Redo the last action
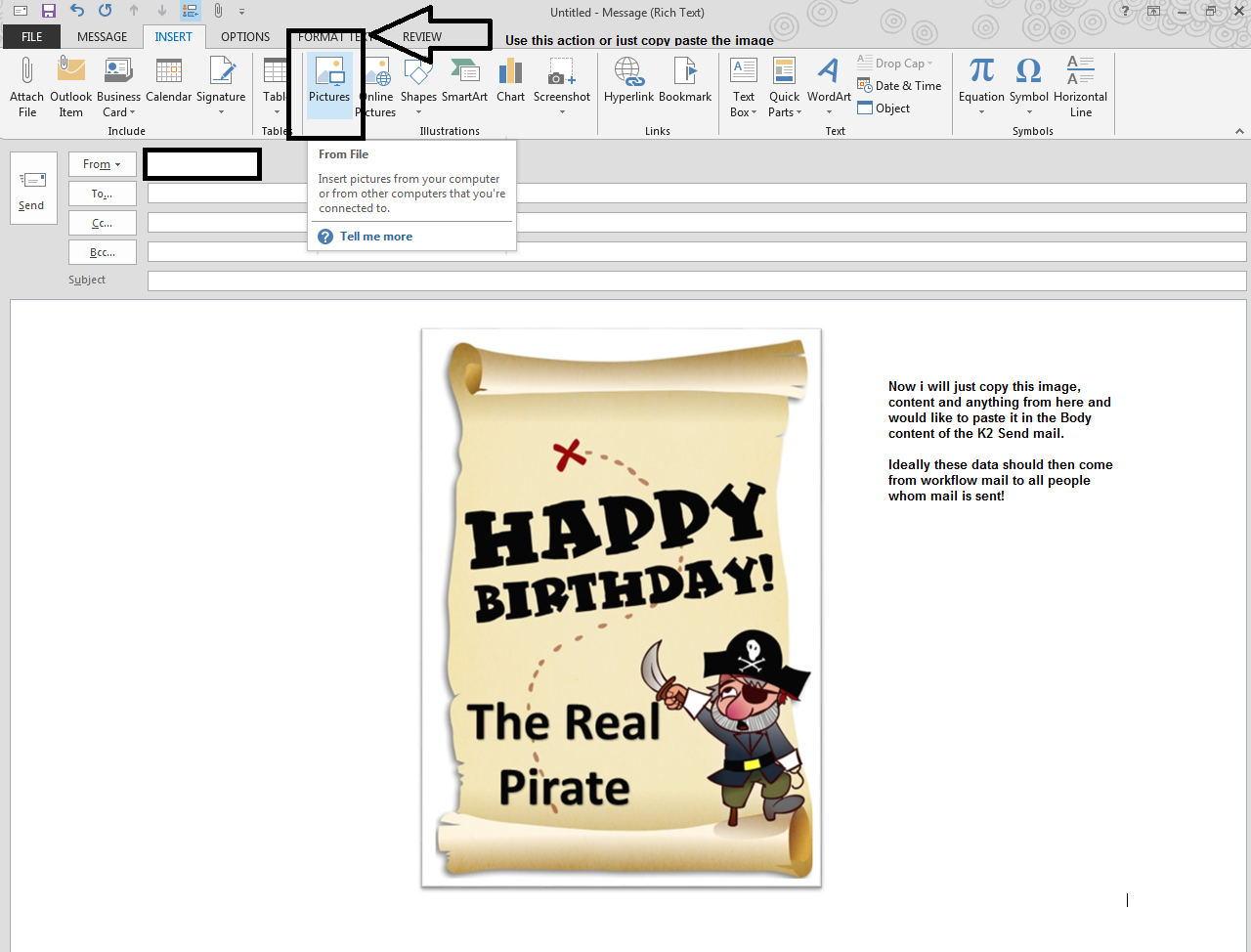 click(106, 12)
